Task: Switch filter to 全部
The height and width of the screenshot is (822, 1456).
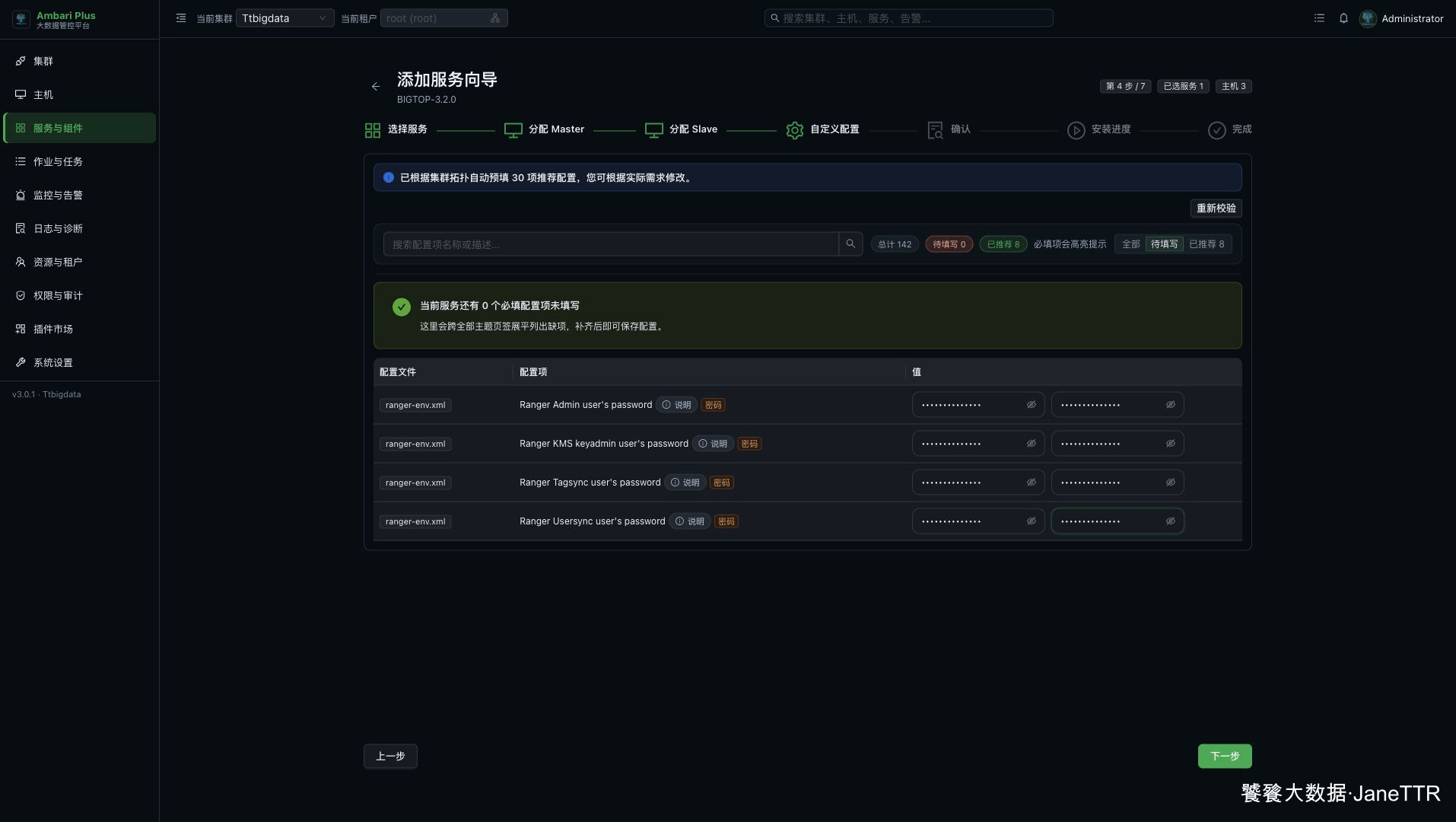Action: point(1131,244)
